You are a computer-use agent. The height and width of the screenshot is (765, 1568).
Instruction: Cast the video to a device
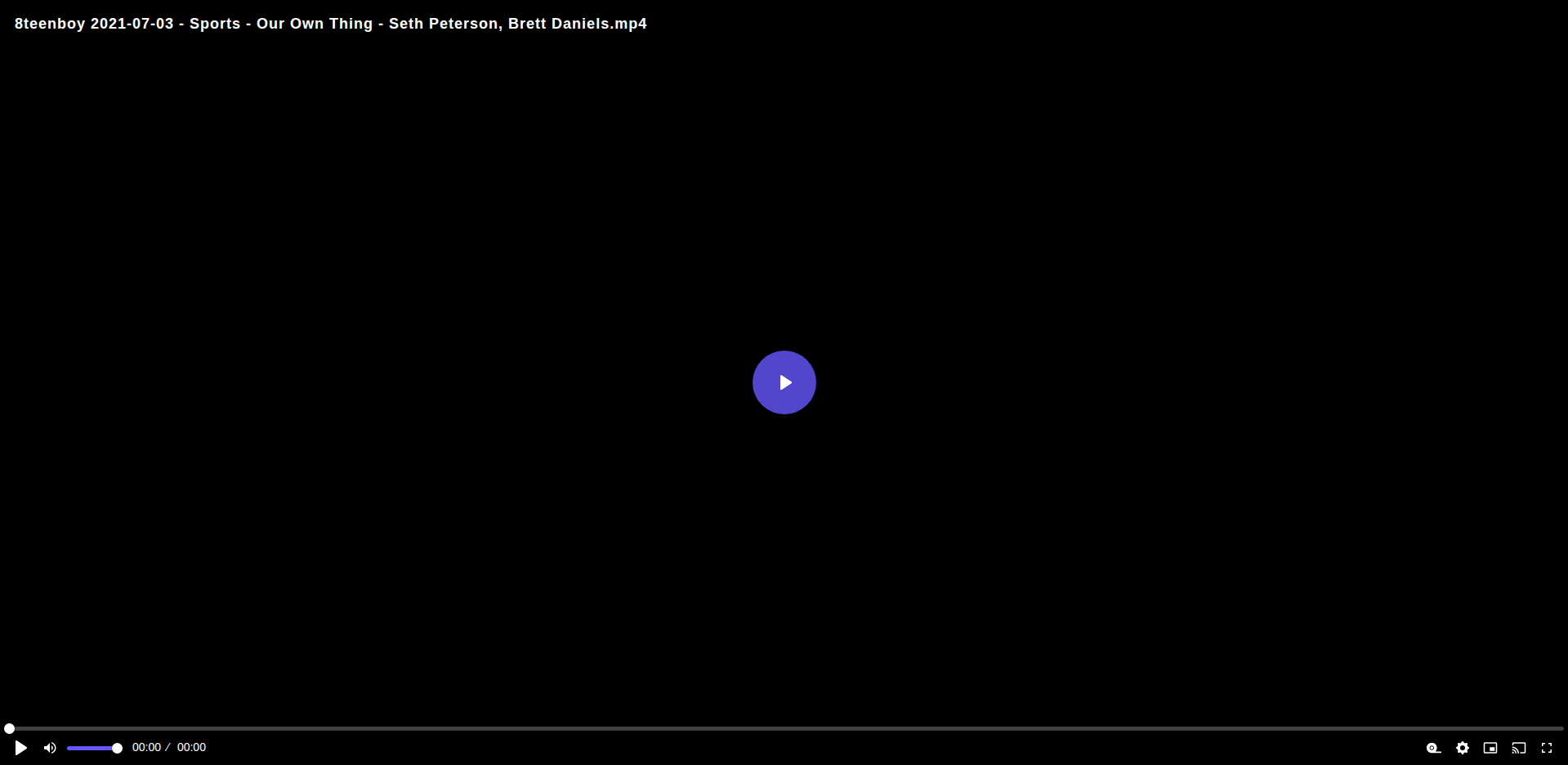click(x=1519, y=748)
